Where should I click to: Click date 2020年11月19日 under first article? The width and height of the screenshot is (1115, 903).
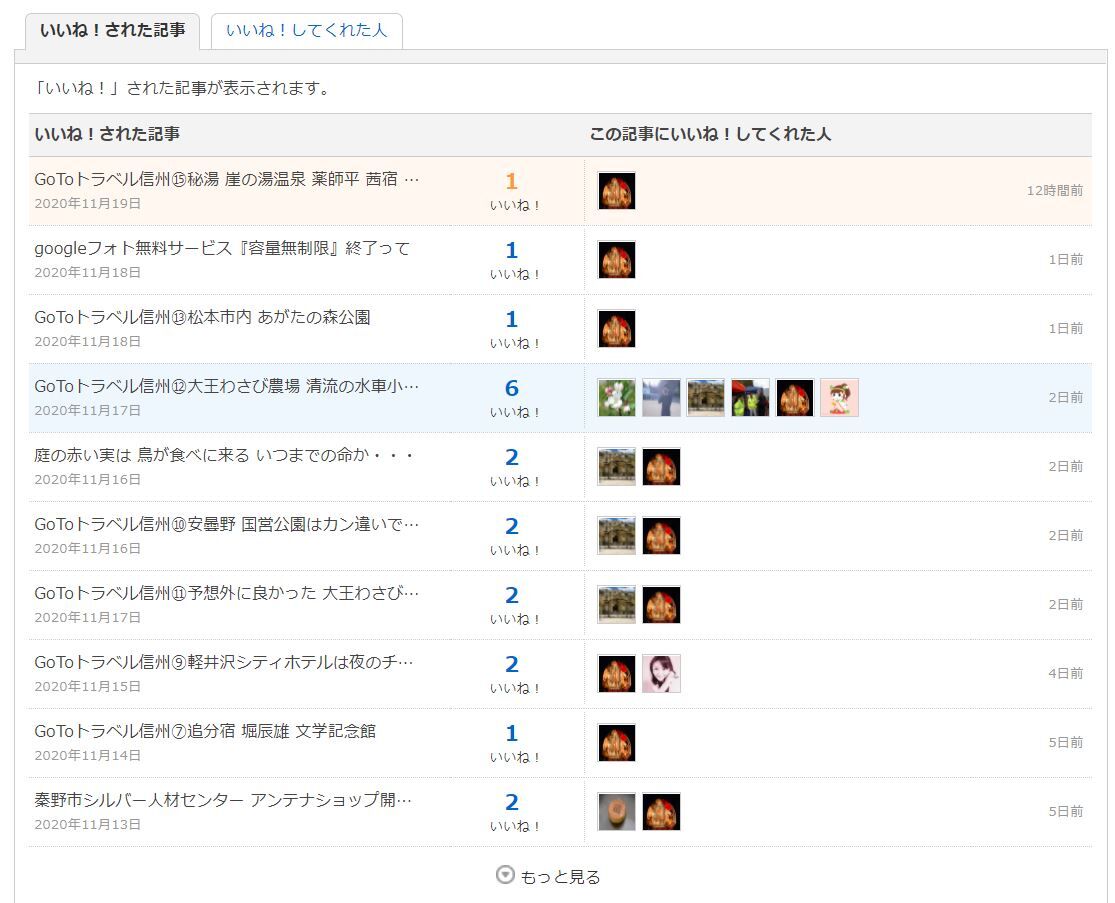(87, 203)
